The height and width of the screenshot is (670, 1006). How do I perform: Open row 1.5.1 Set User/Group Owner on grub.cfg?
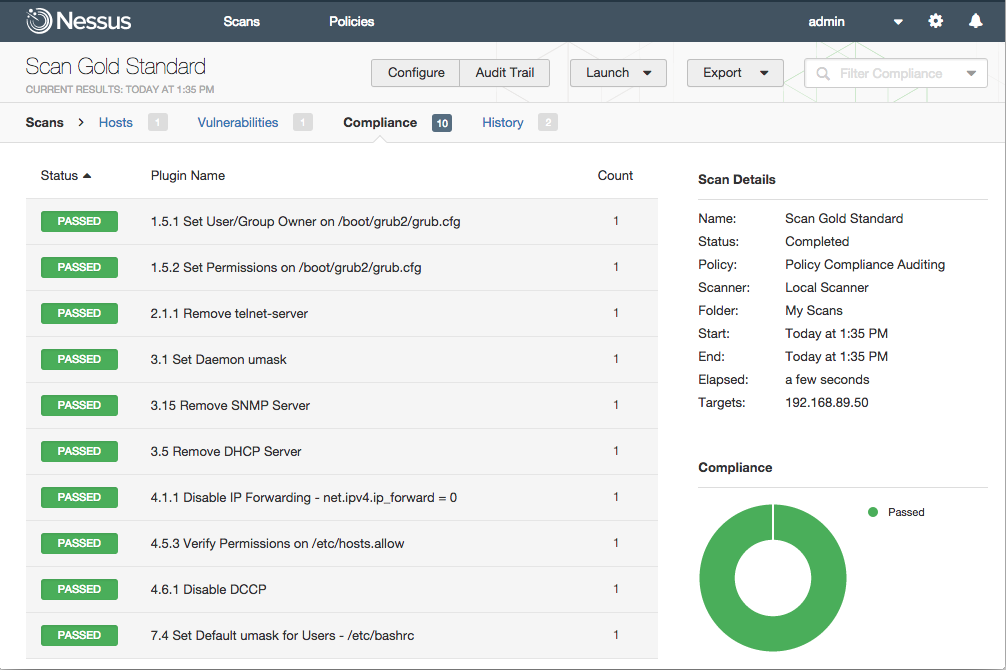(342, 221)
